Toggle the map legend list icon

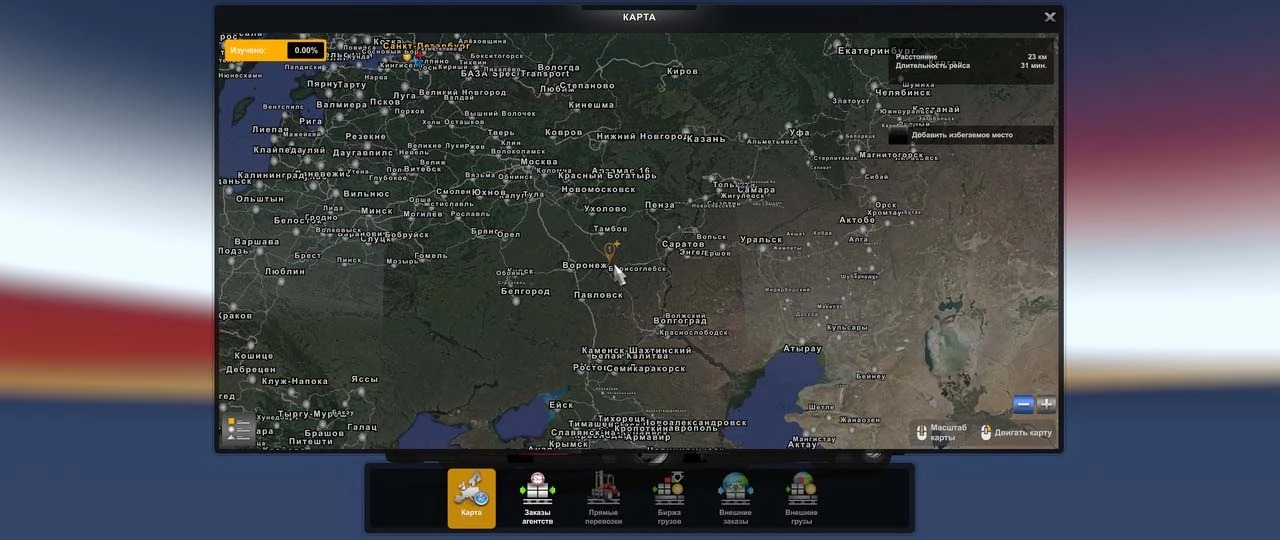[x=239, y=429]
